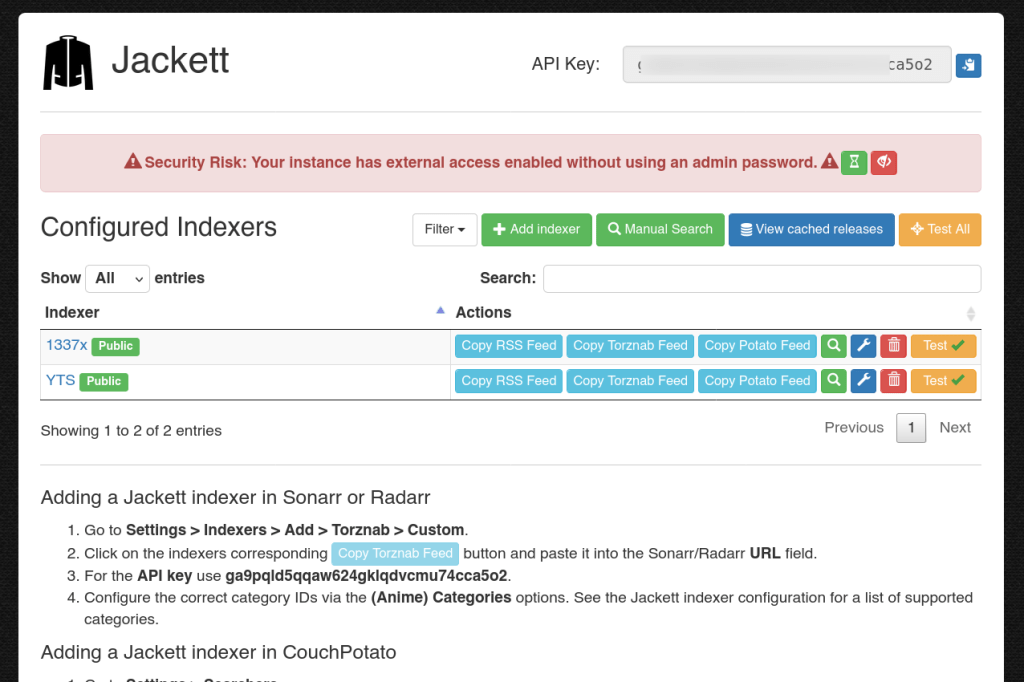Test the 1337x indexer

coord(944,346)
